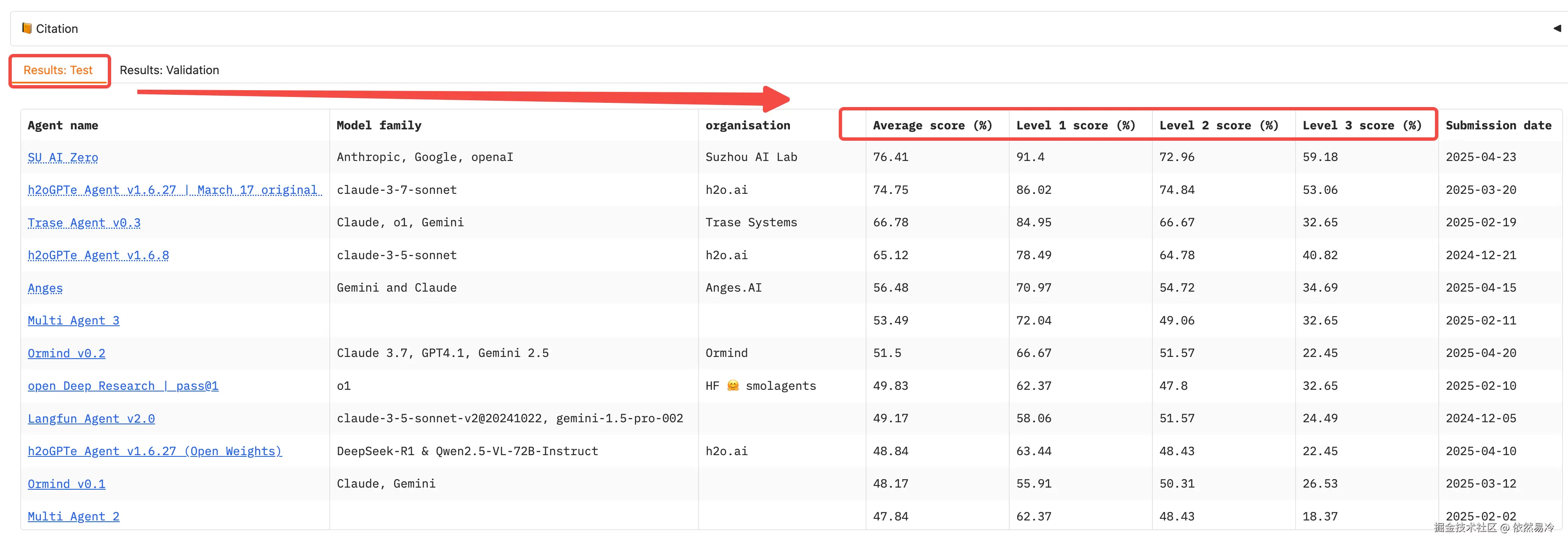Click the Submission date column header
Screen dimensions: 1568x547
coord(1498,126)
